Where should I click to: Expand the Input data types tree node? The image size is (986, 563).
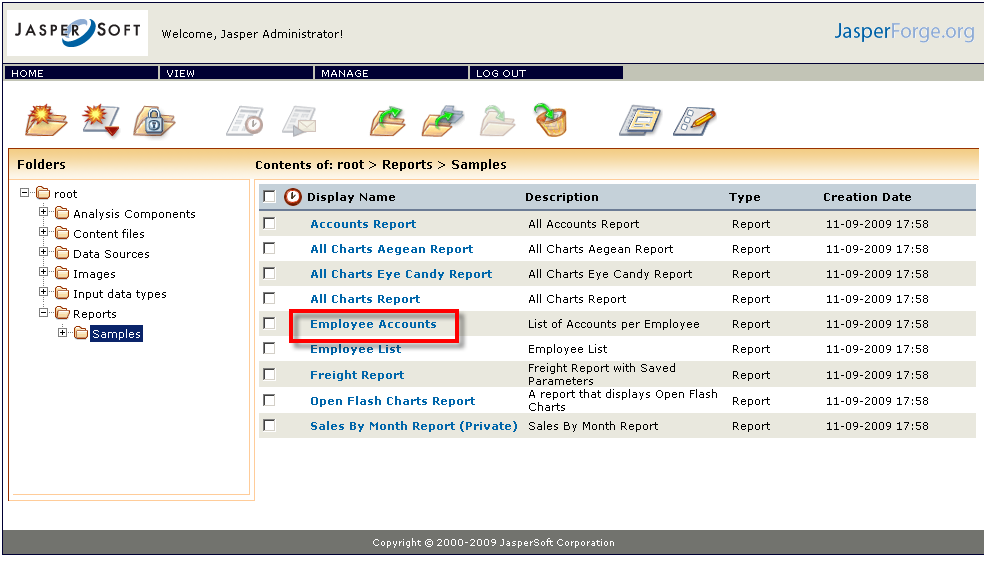[x=43, y=292]
